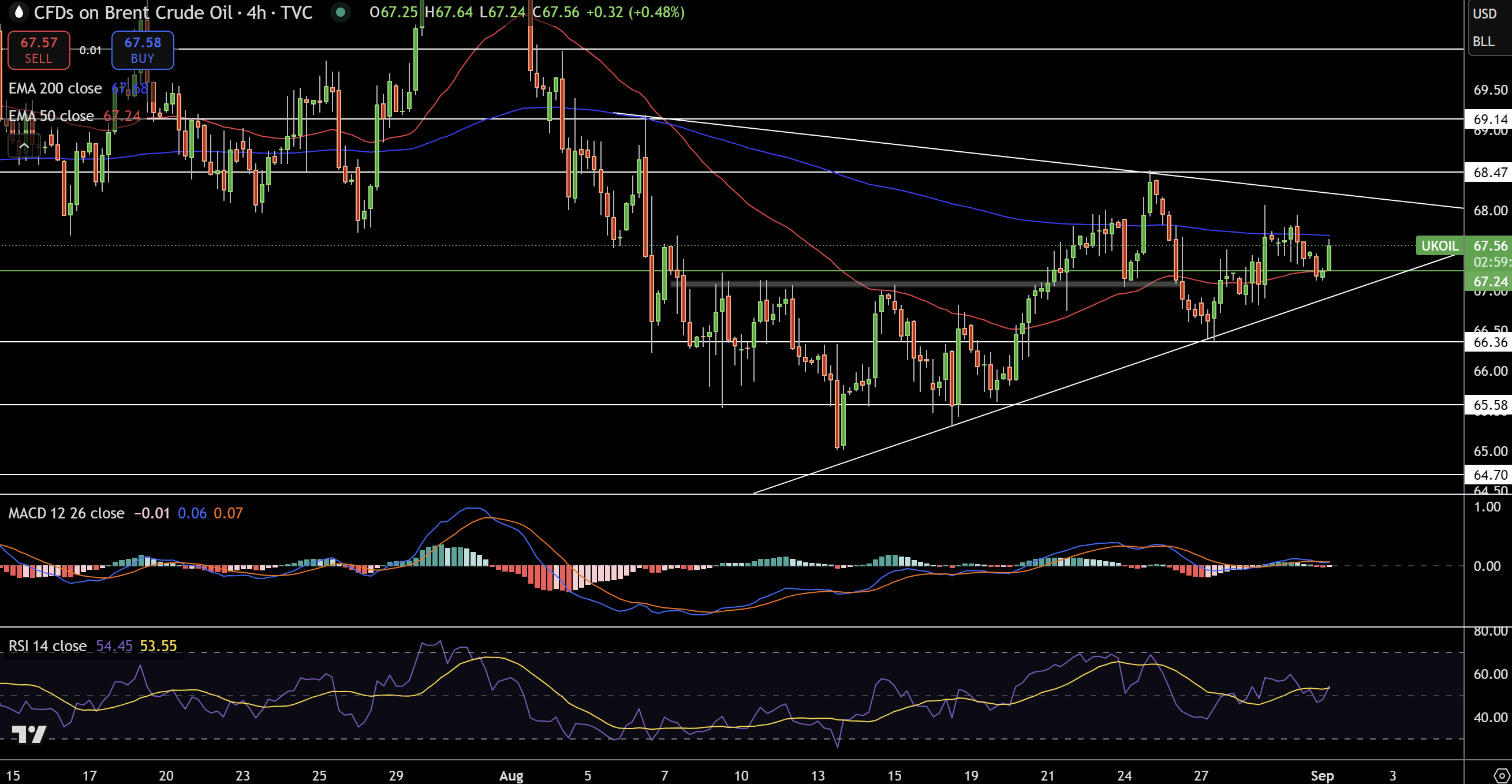Select RSI 14 close legend
This screenshot has width=1512, height=784.
(x=47, y=646)
